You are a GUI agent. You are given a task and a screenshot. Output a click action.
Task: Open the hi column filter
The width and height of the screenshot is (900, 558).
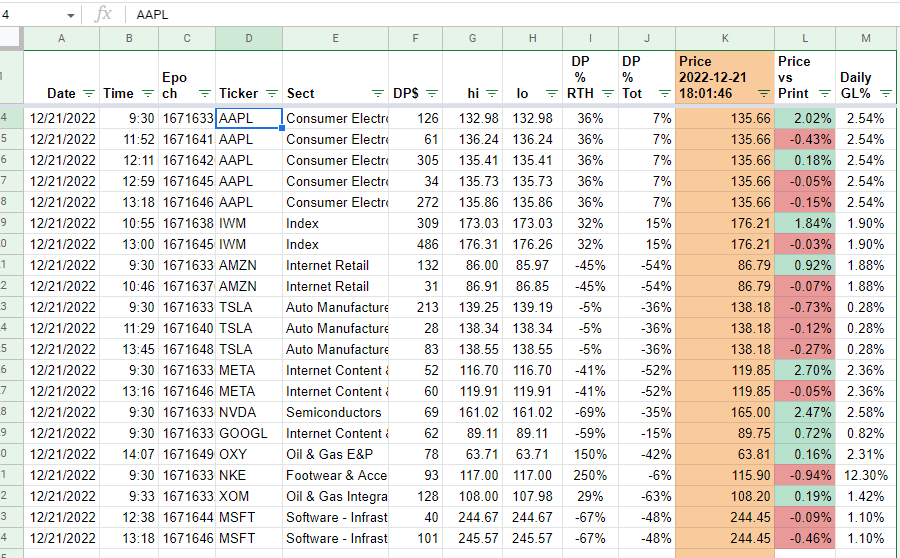click(x=492, y=94)
